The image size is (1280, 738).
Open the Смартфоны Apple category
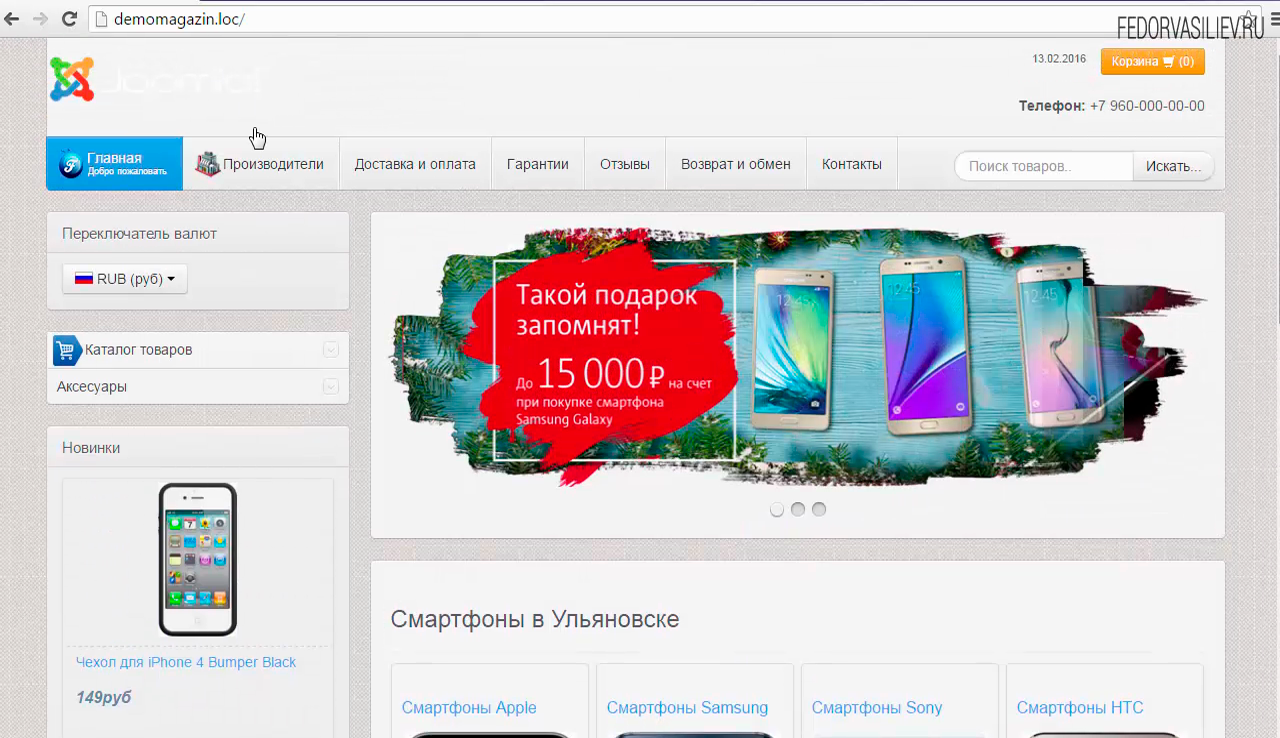tap(469, 708)
